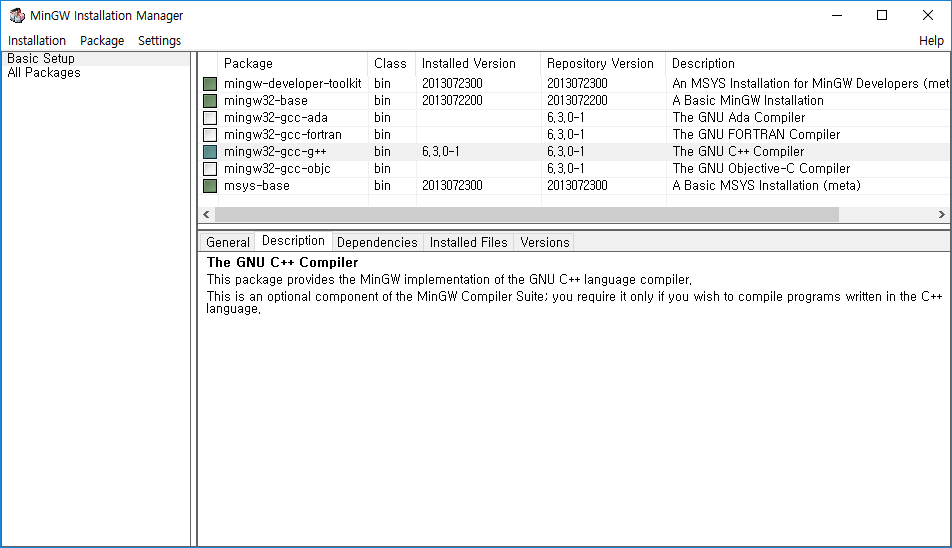Toggle msys-base package checkbox
The width and height of the screenshot is (952, 548).
click(209, 186)
